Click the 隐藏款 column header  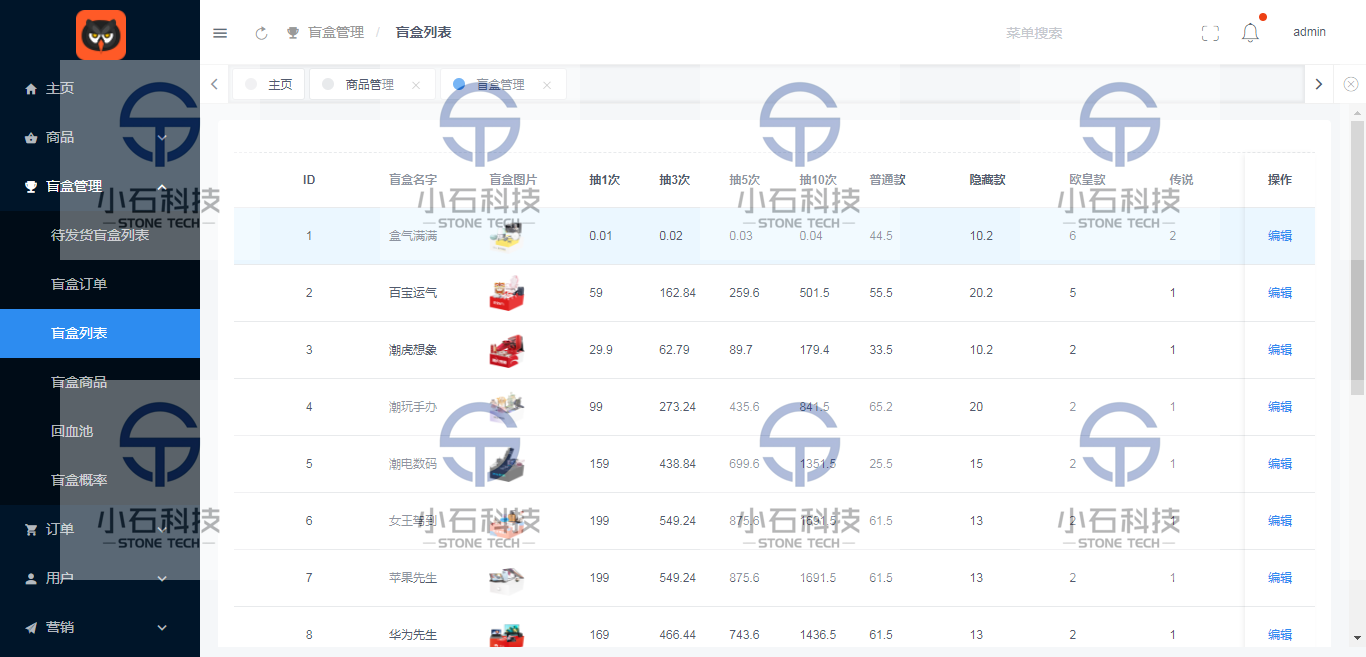pos(987,180)
